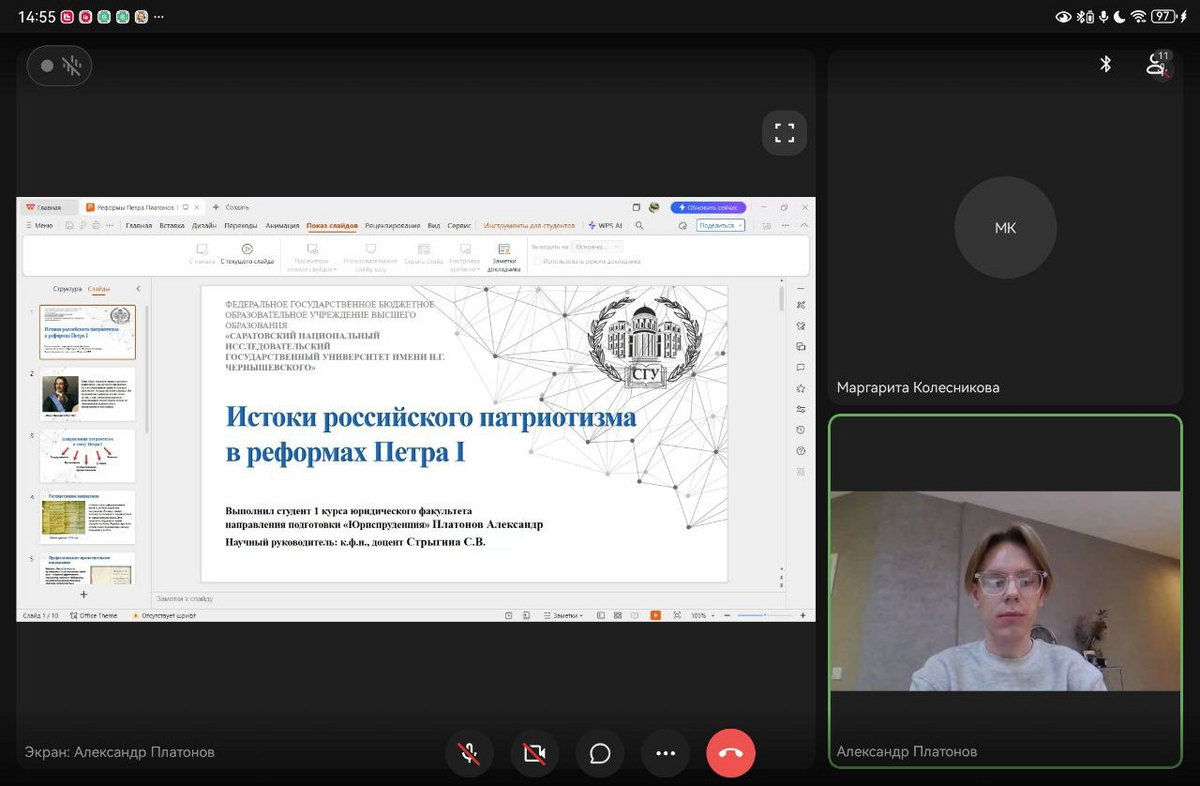Image resolution: width=1200 pixels, height=786 pixels.
Task: Click the 'Обновить сейчас' button
Action: click(707, 208)
